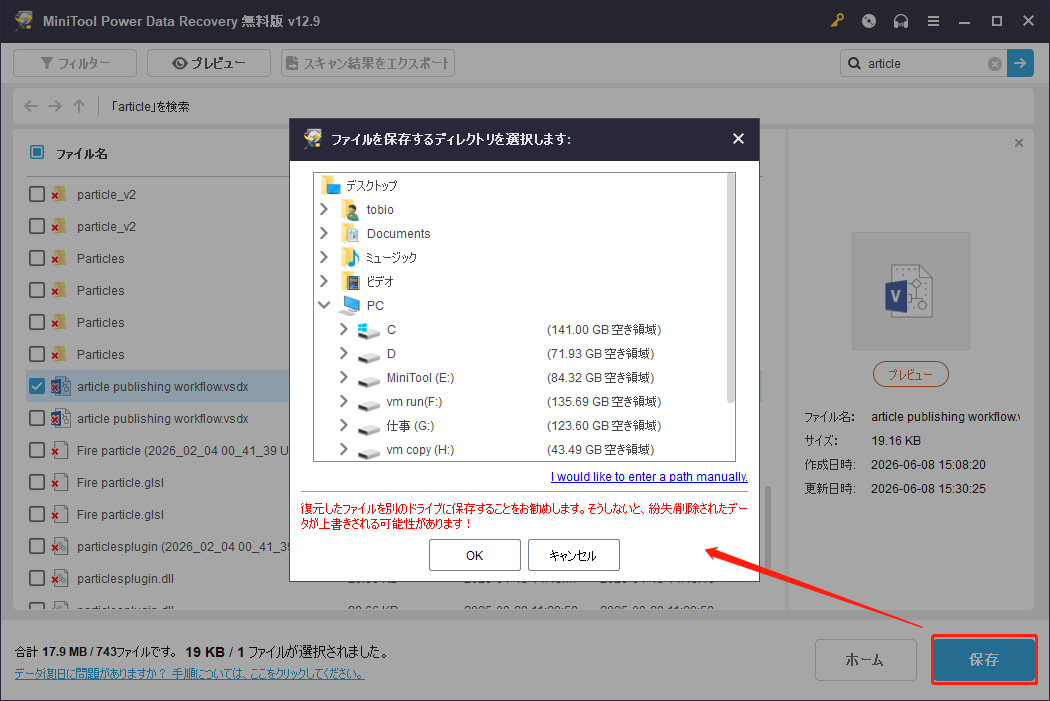The width and height of the screenshot is (1050, 701).
Task: Expand MiniTool (E:) chevron
Action: point(344,377)
